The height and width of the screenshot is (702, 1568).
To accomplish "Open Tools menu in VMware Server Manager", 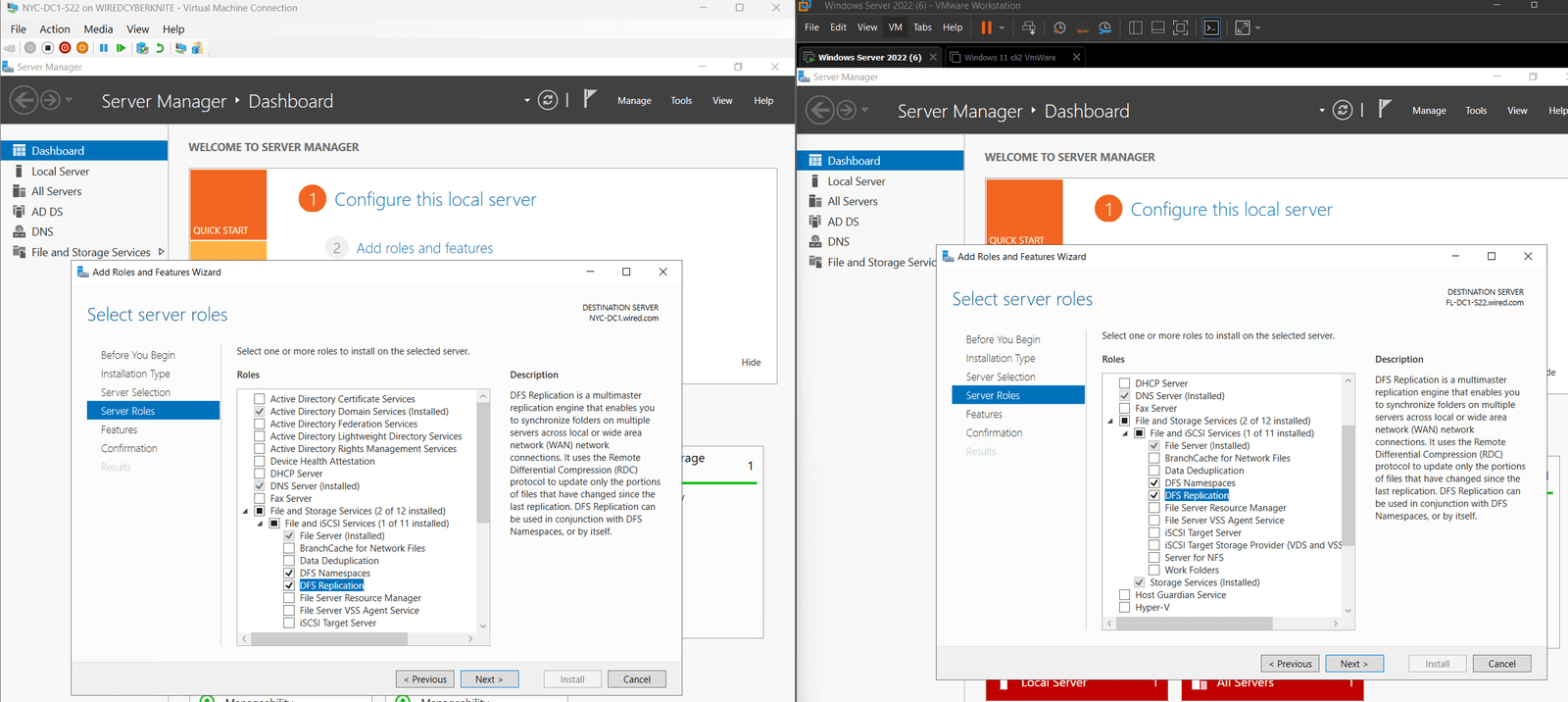I will coord(1476,110).
